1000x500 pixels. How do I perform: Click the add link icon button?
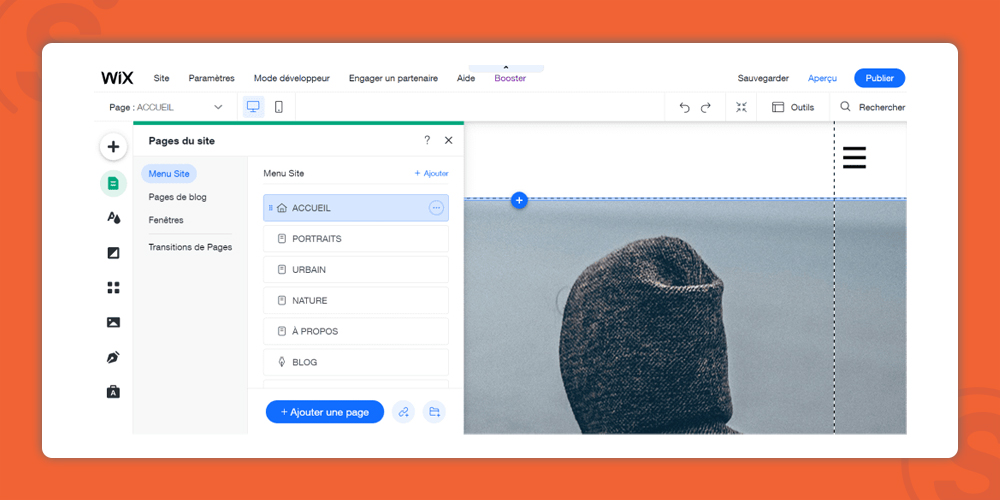pos(403,412)
